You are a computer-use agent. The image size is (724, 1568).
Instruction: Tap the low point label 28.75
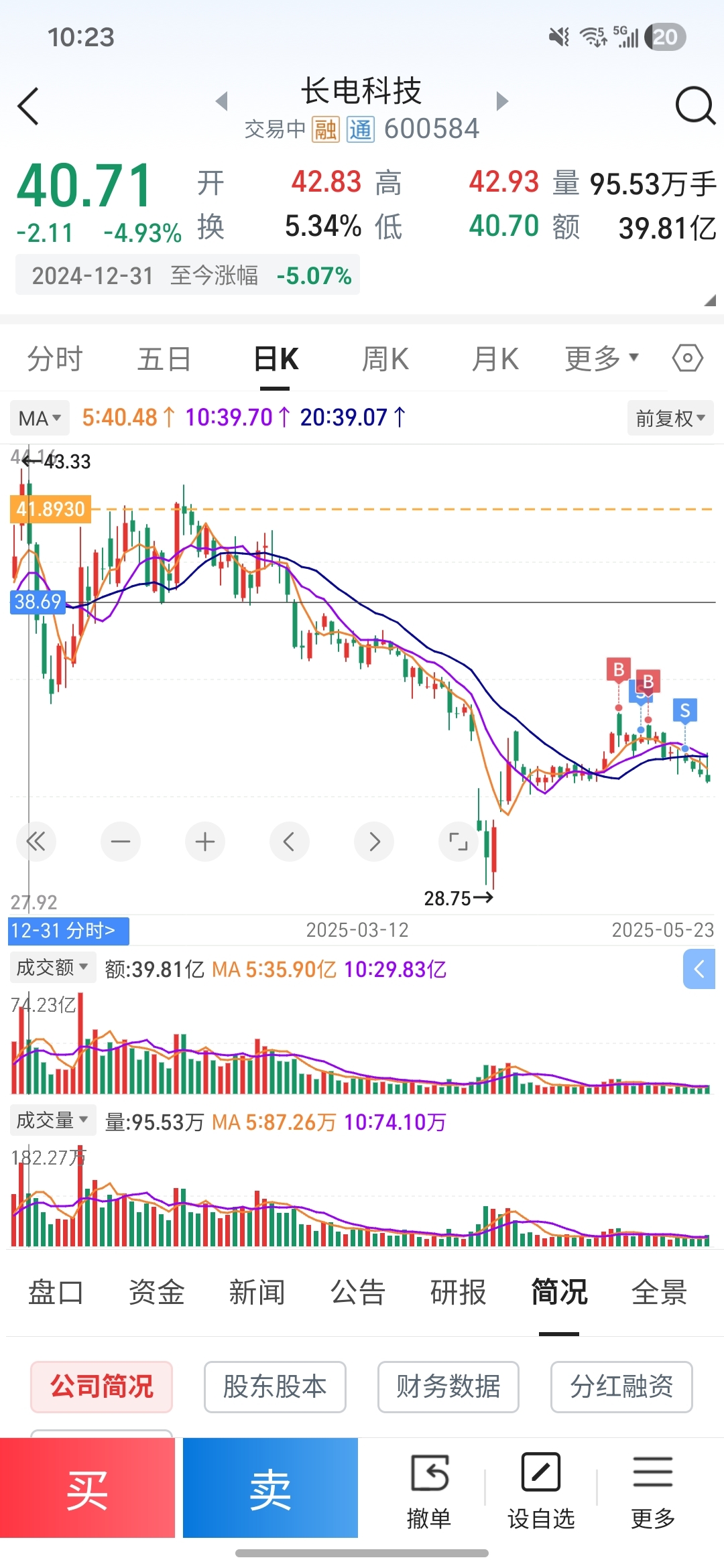[x=459, y=898]
